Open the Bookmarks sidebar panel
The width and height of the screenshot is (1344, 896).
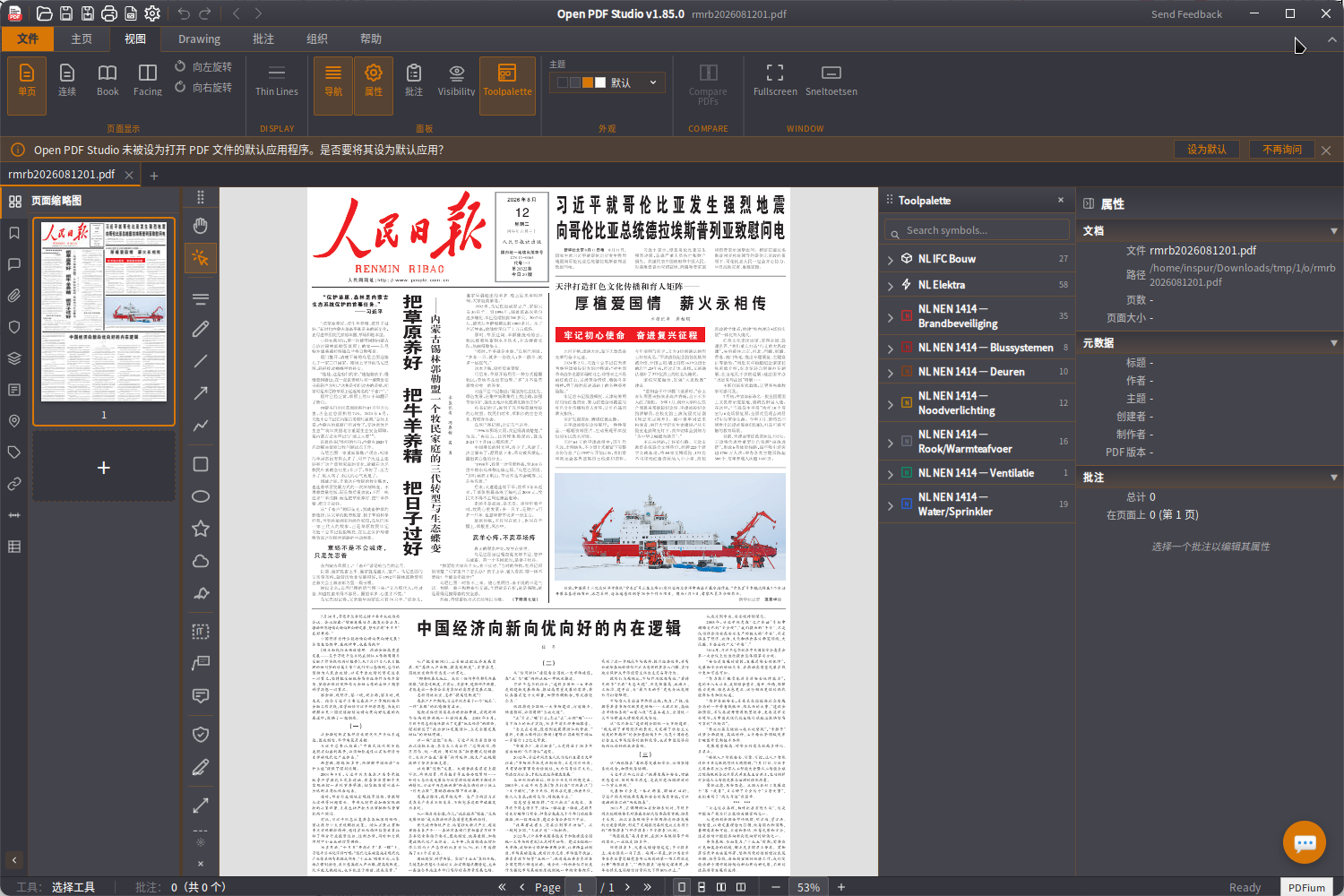[14, 233]
